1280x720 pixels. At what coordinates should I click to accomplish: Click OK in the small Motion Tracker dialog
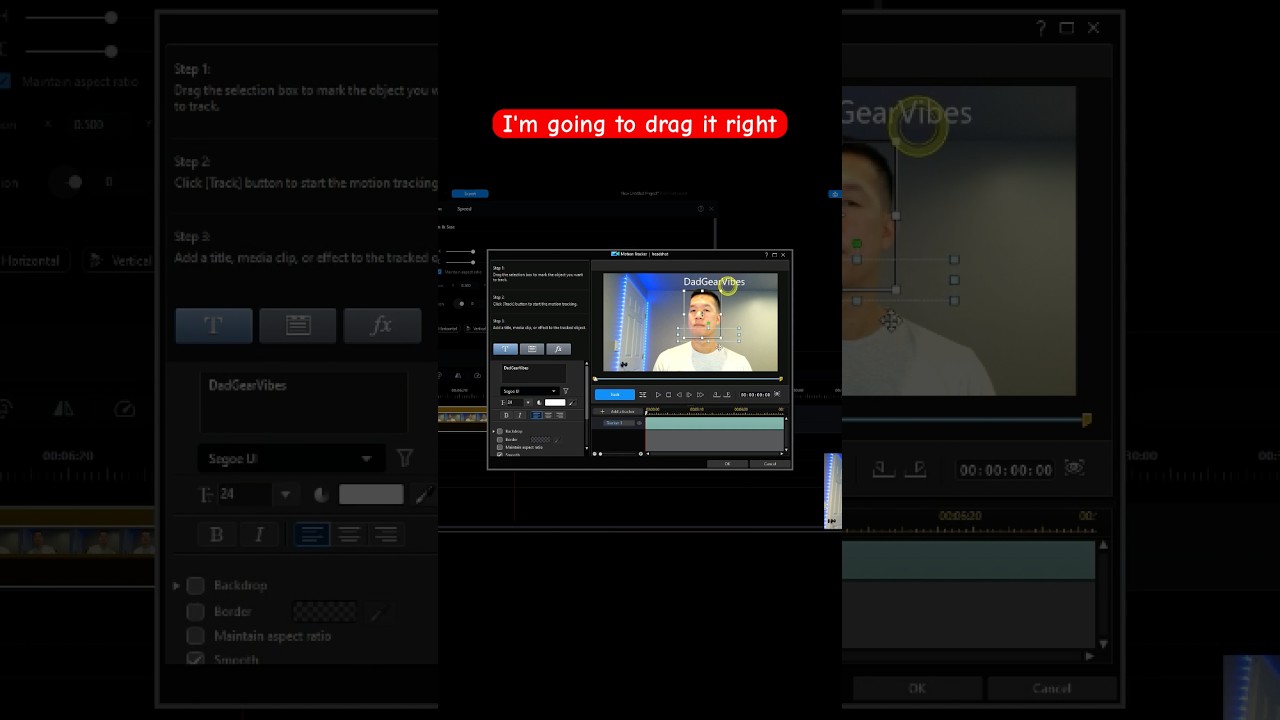(727, 464)
